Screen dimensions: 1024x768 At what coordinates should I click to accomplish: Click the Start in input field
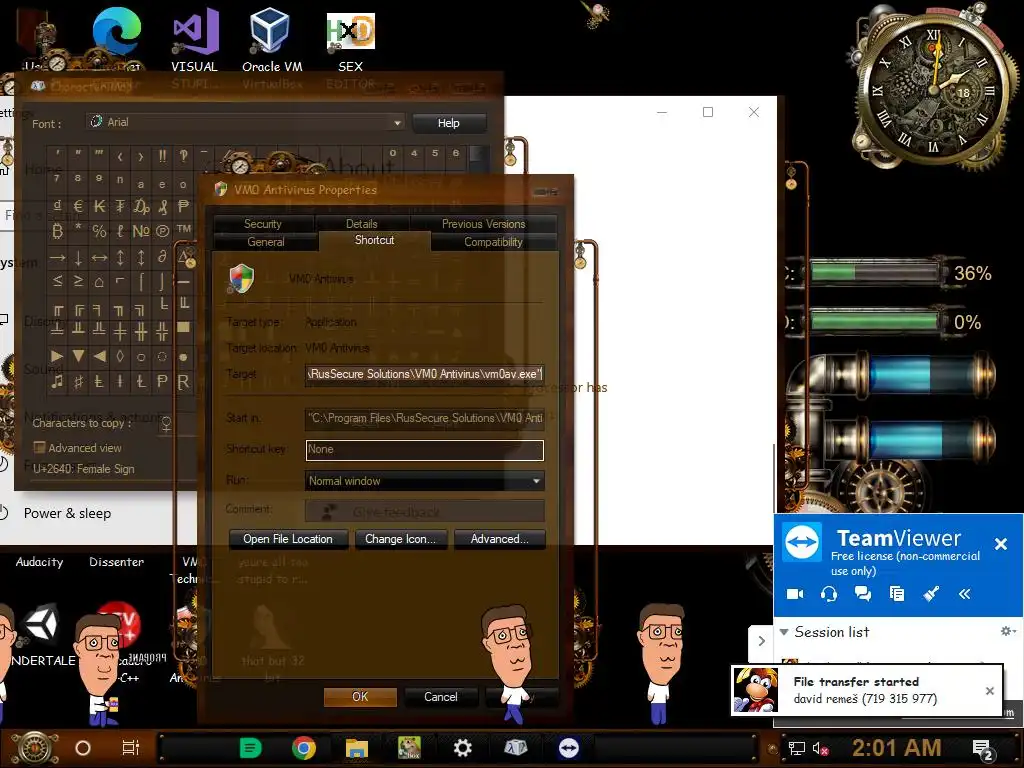pos(424,418)
